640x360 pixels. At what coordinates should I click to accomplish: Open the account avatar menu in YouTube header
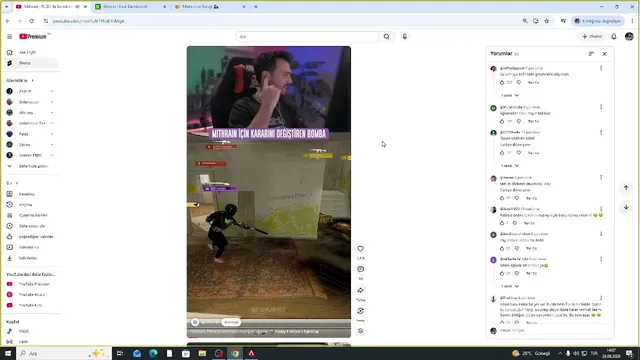click(x=629, y=36)
